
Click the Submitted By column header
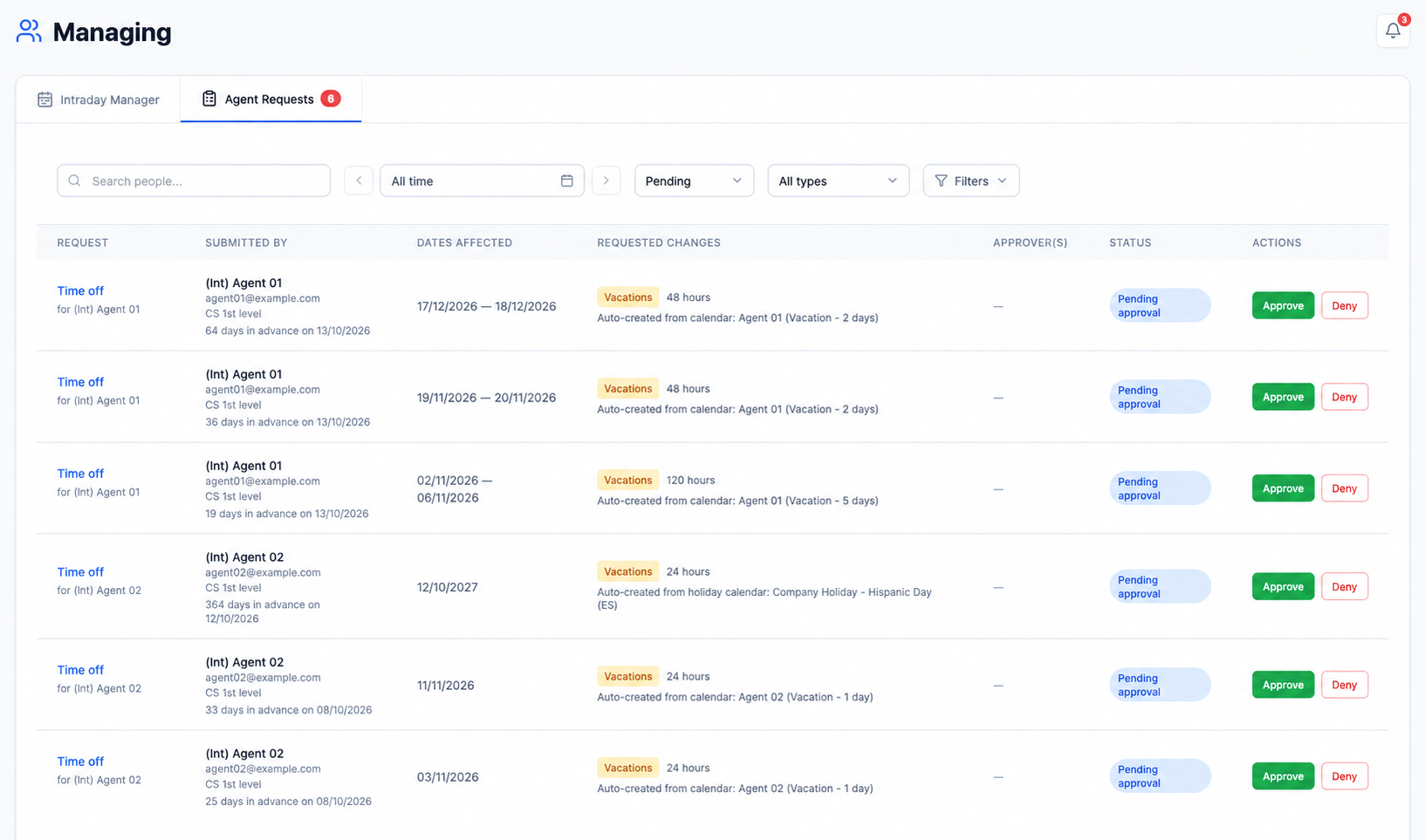pyautogui.click(x=246, y=242)
